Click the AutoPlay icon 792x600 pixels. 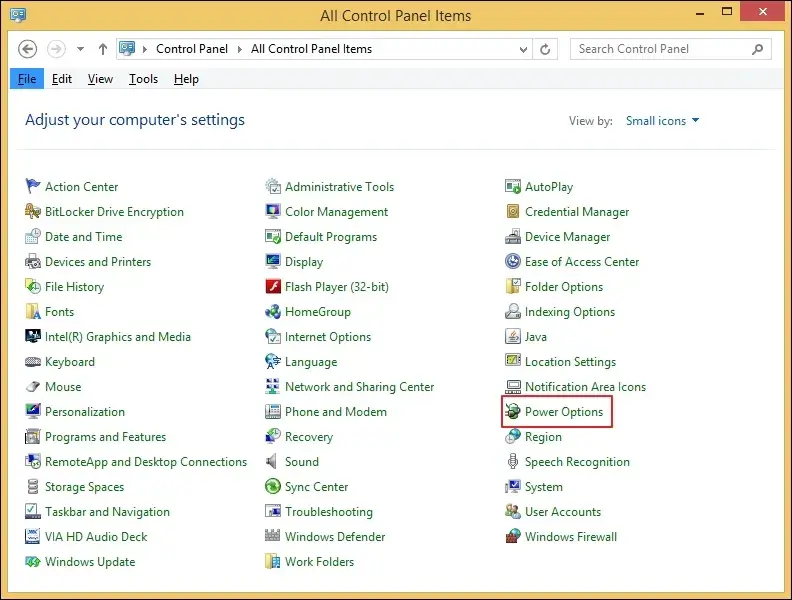pyautogui.click(x=513, y=186)
